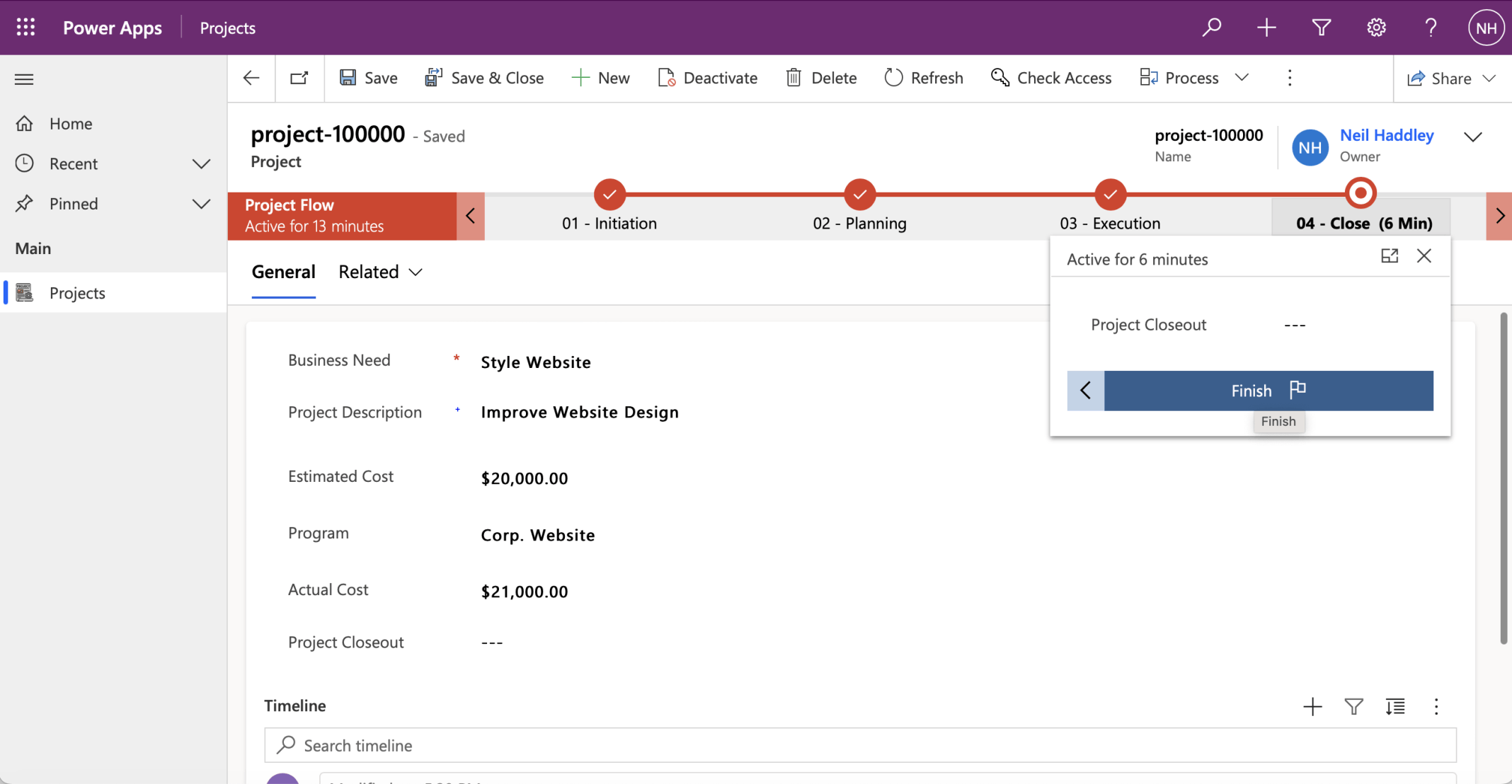This screenshot has width=1512, height=784.
Task: Open the timeline sort order icon
Action: pos(1394,706)
